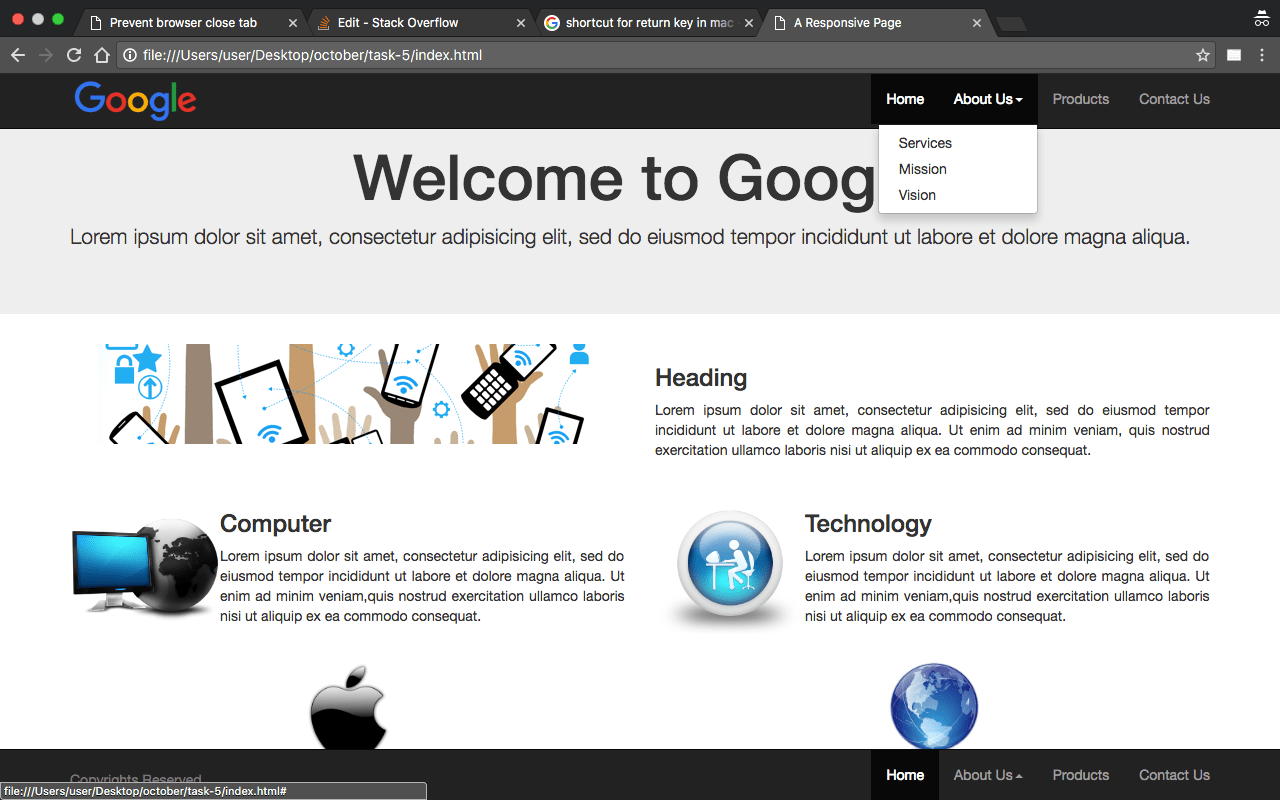
Task: Select Services from the About Us menu
Action: point(924,143)
